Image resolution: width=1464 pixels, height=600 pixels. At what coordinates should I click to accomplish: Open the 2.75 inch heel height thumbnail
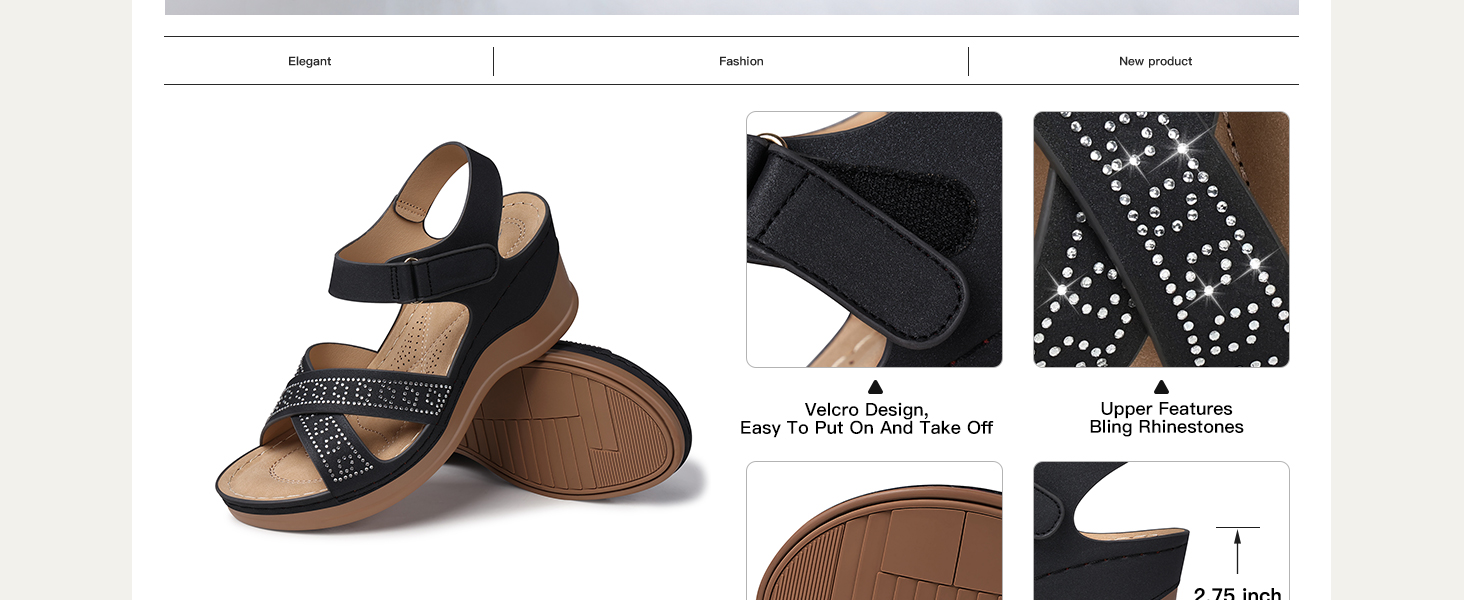click(x=1161, y=530)
